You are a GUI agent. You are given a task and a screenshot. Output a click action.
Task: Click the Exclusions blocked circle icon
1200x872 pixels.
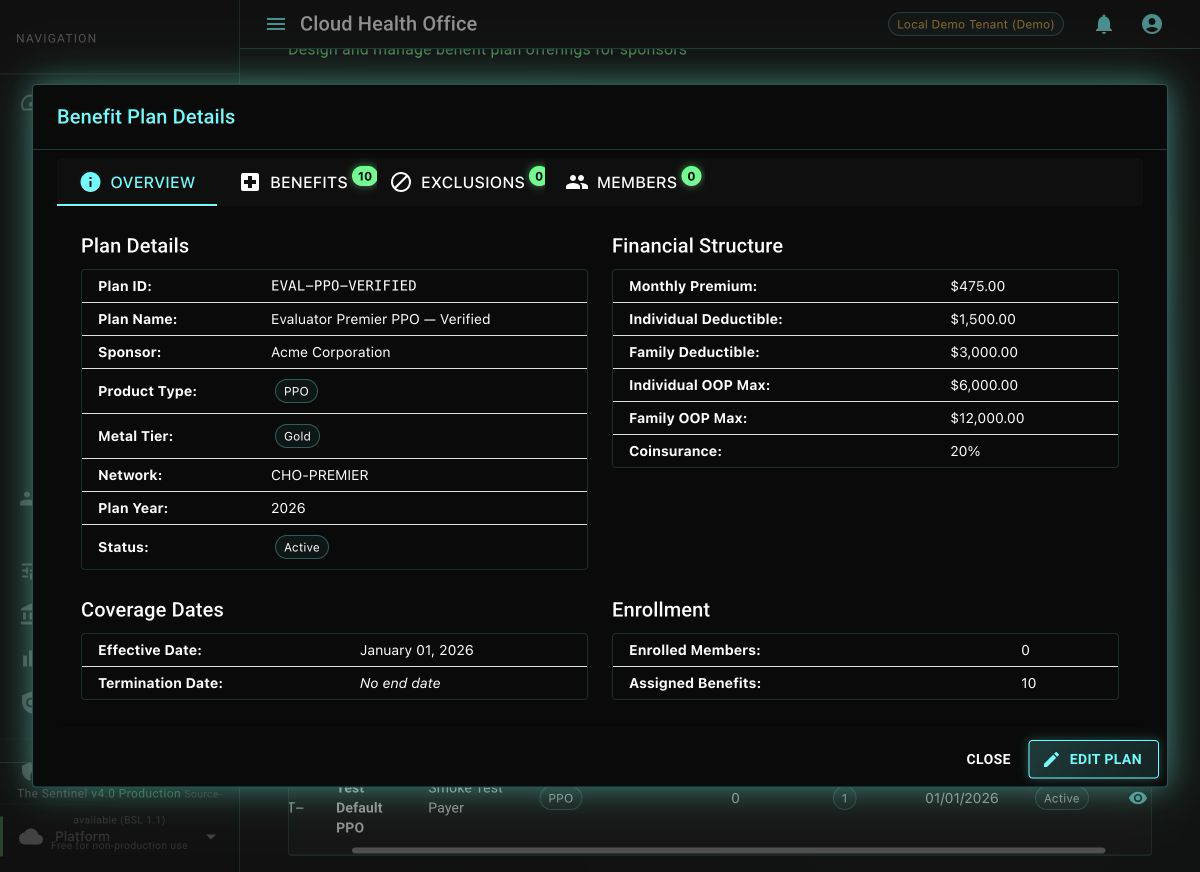pos(401,182)
